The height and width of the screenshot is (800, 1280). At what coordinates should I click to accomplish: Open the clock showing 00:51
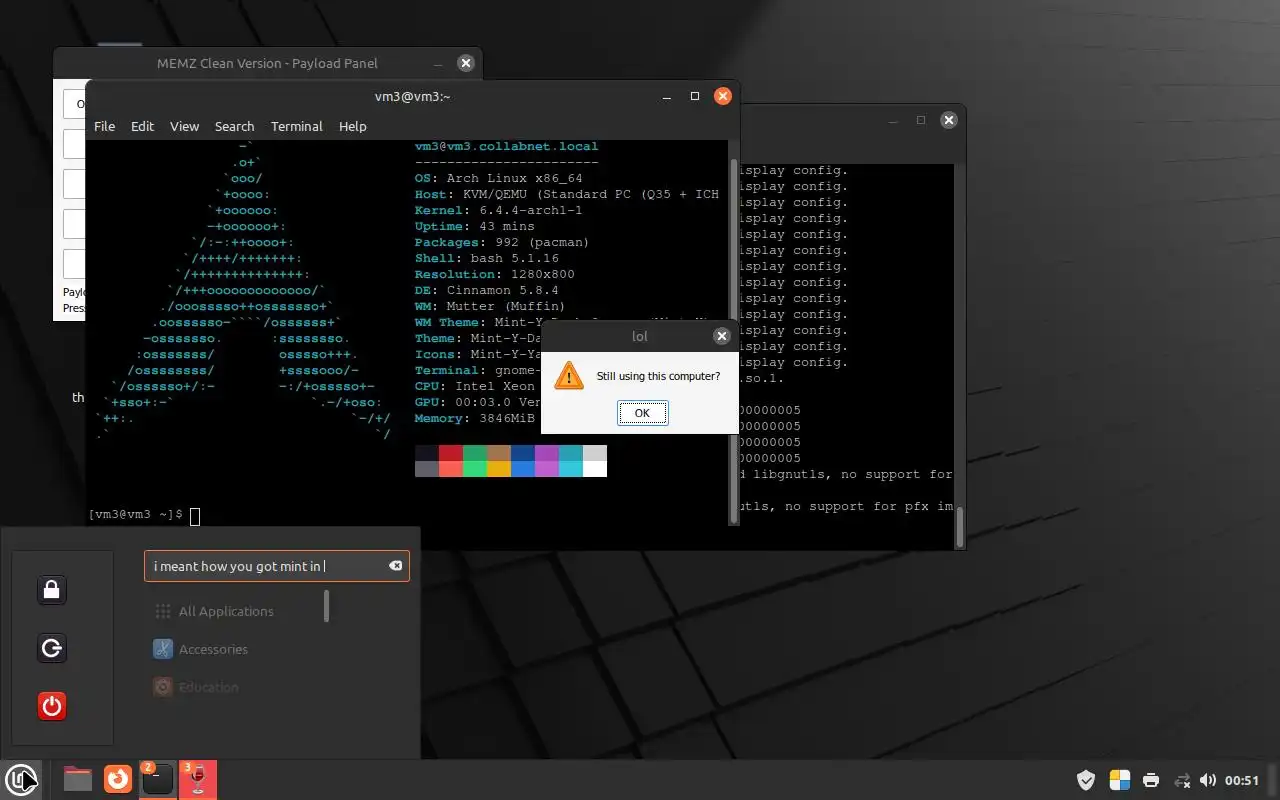(x=1241, y=780)
